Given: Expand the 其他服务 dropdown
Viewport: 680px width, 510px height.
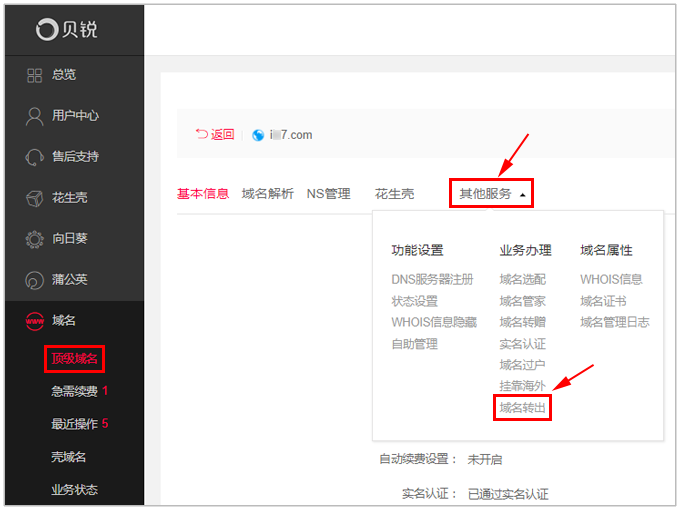Looking at the screenshot, I should (491, 194).
